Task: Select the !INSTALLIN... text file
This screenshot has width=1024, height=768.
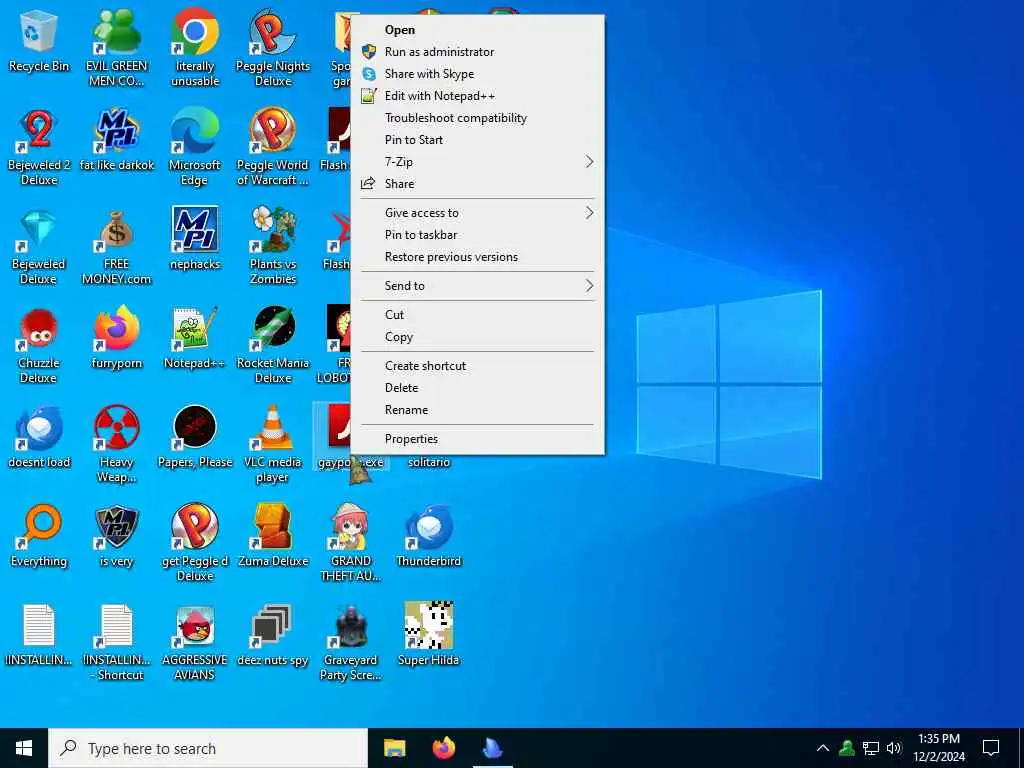Action: tap(39, 635)
